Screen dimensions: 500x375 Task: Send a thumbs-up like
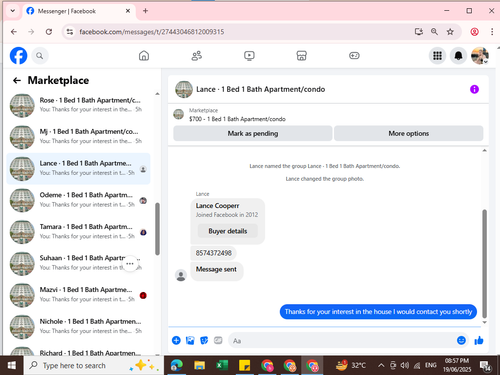pyautogui.click(x=479, y=340)
